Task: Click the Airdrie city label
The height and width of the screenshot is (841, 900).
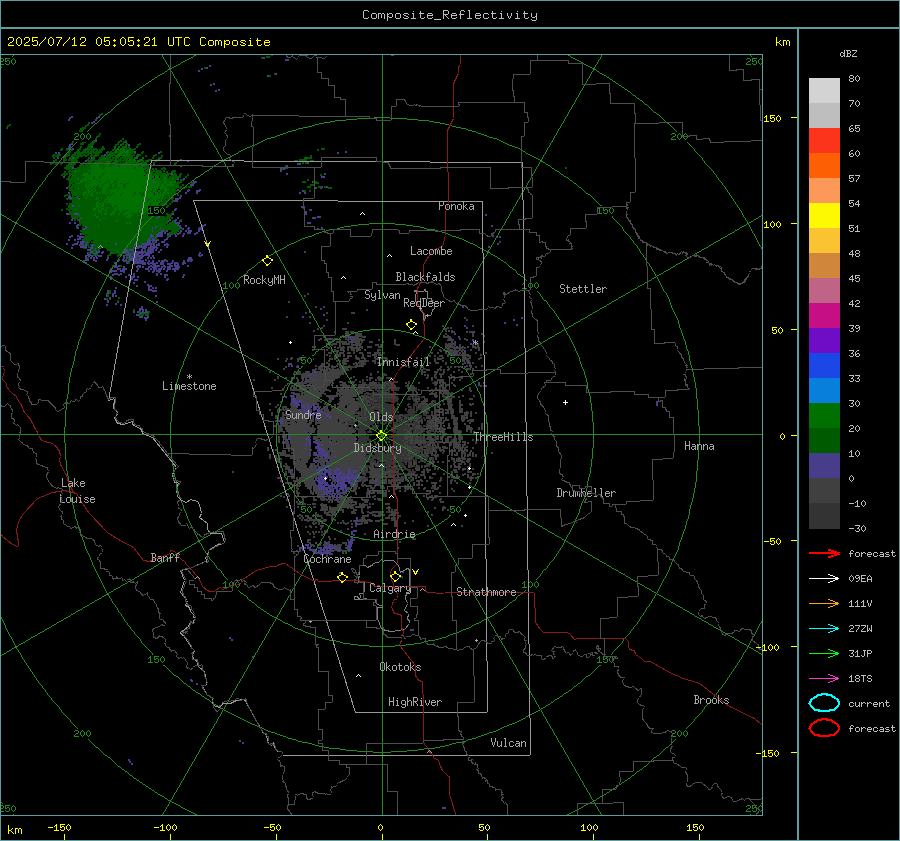Action: pos(394,534)
